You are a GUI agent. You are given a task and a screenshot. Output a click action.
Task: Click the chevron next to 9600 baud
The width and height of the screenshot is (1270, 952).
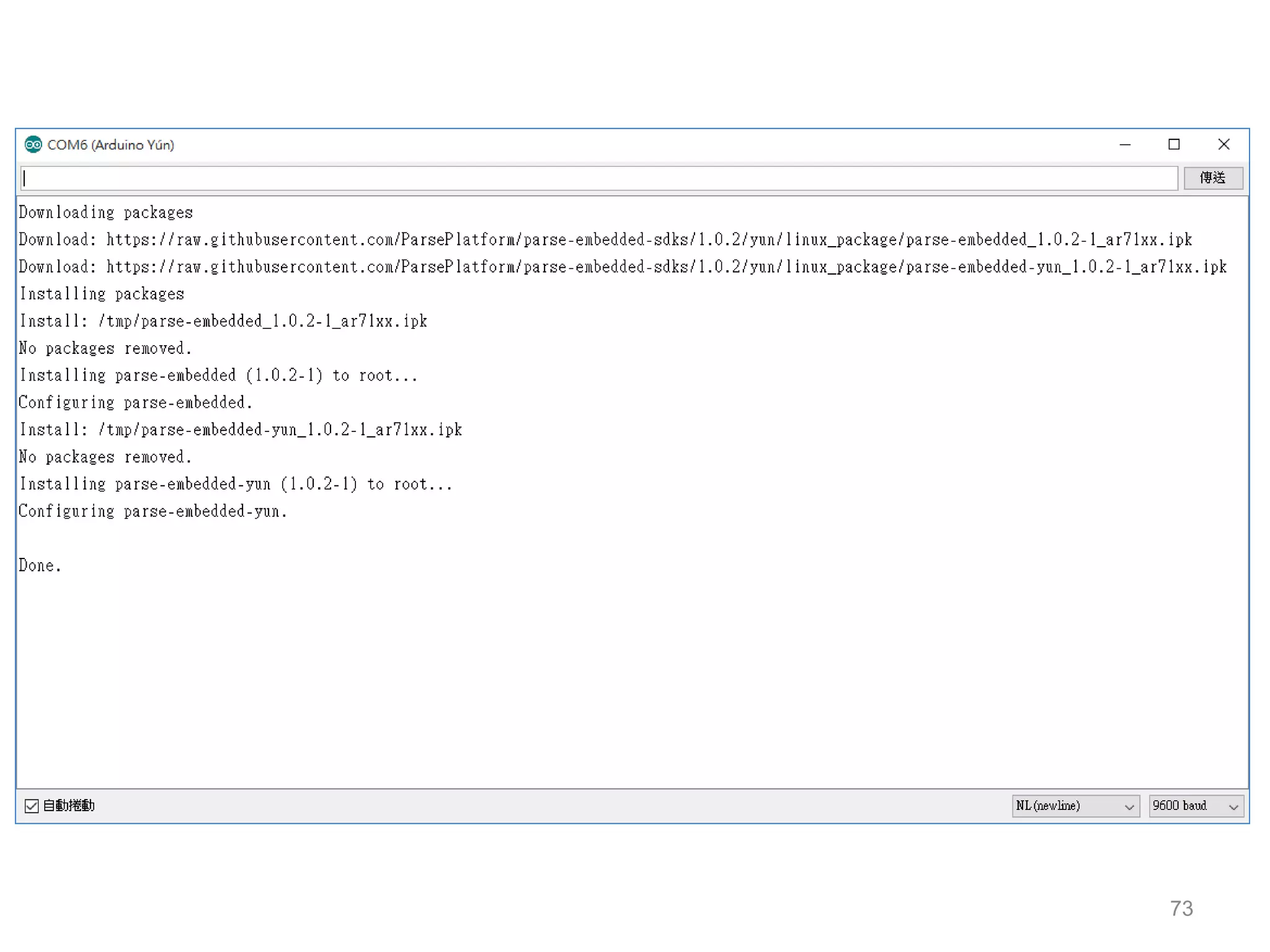[1233, 806]
